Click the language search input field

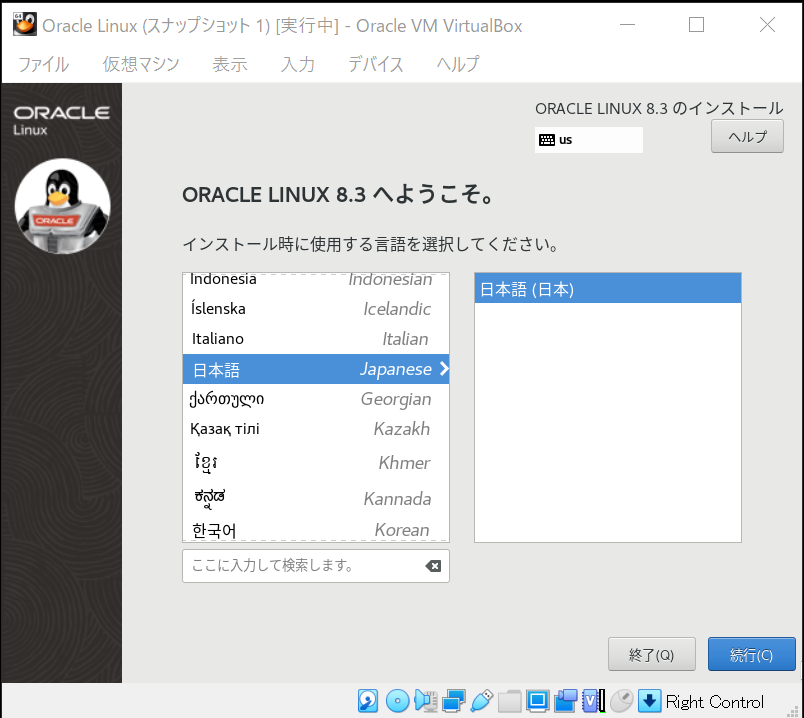316,566
